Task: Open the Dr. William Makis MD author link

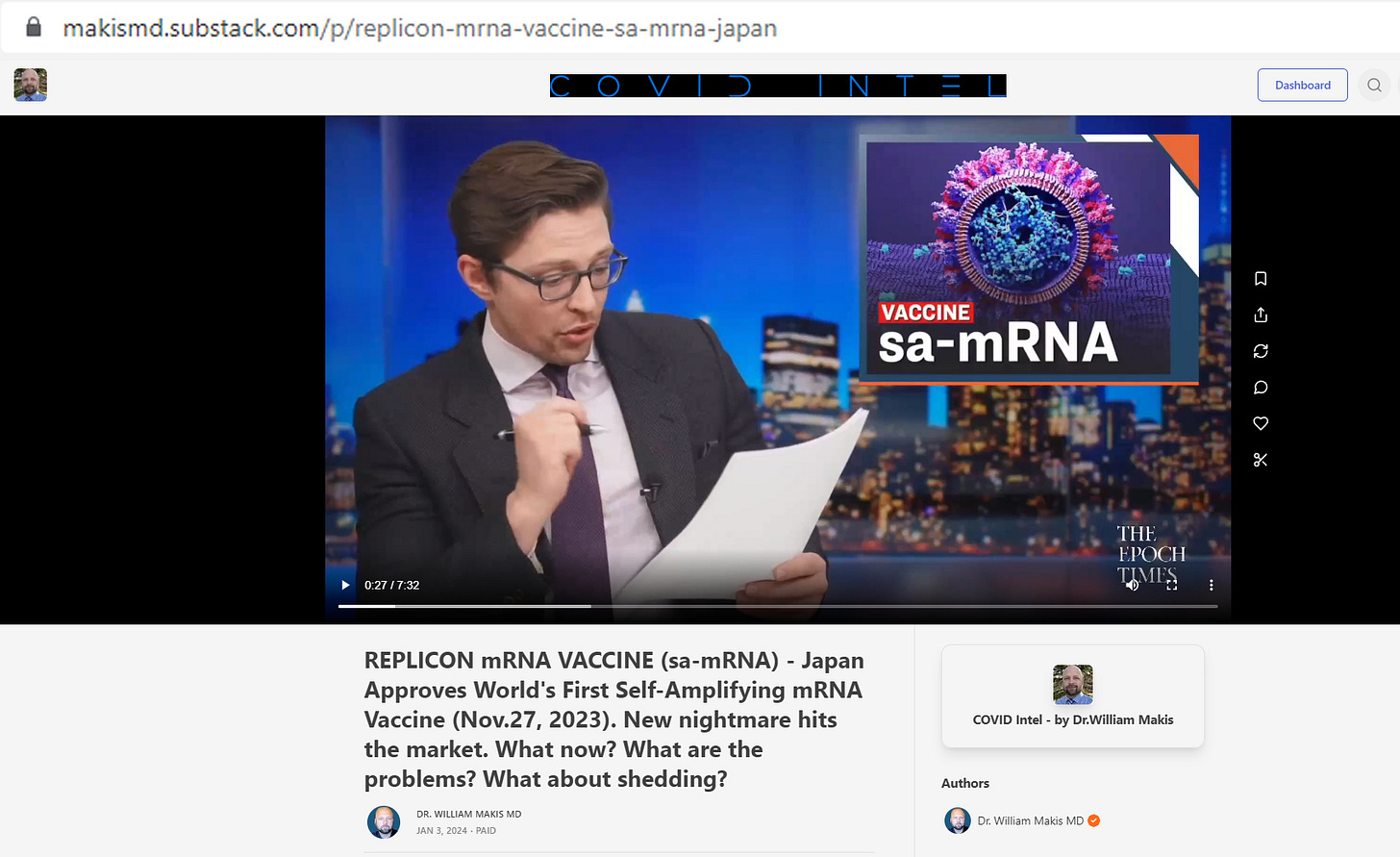Action: click(x=1030, y=820)
